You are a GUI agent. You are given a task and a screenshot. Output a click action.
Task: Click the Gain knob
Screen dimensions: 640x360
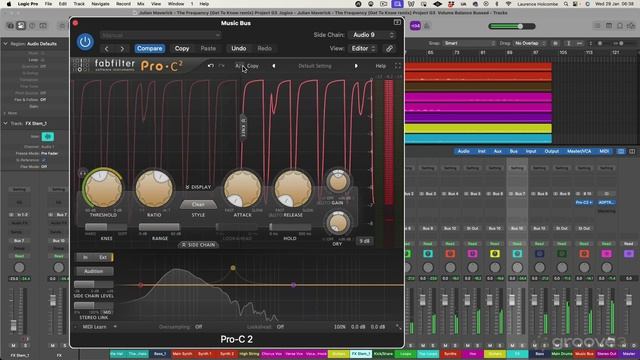click(x=338, y=182)
